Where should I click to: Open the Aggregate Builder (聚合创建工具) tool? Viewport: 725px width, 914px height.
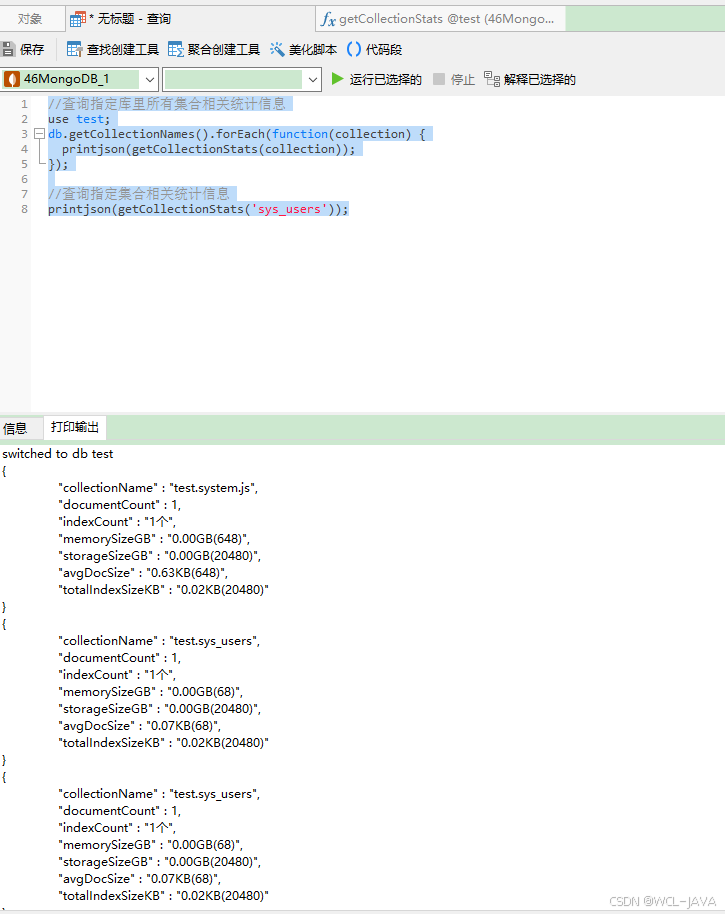213,50
